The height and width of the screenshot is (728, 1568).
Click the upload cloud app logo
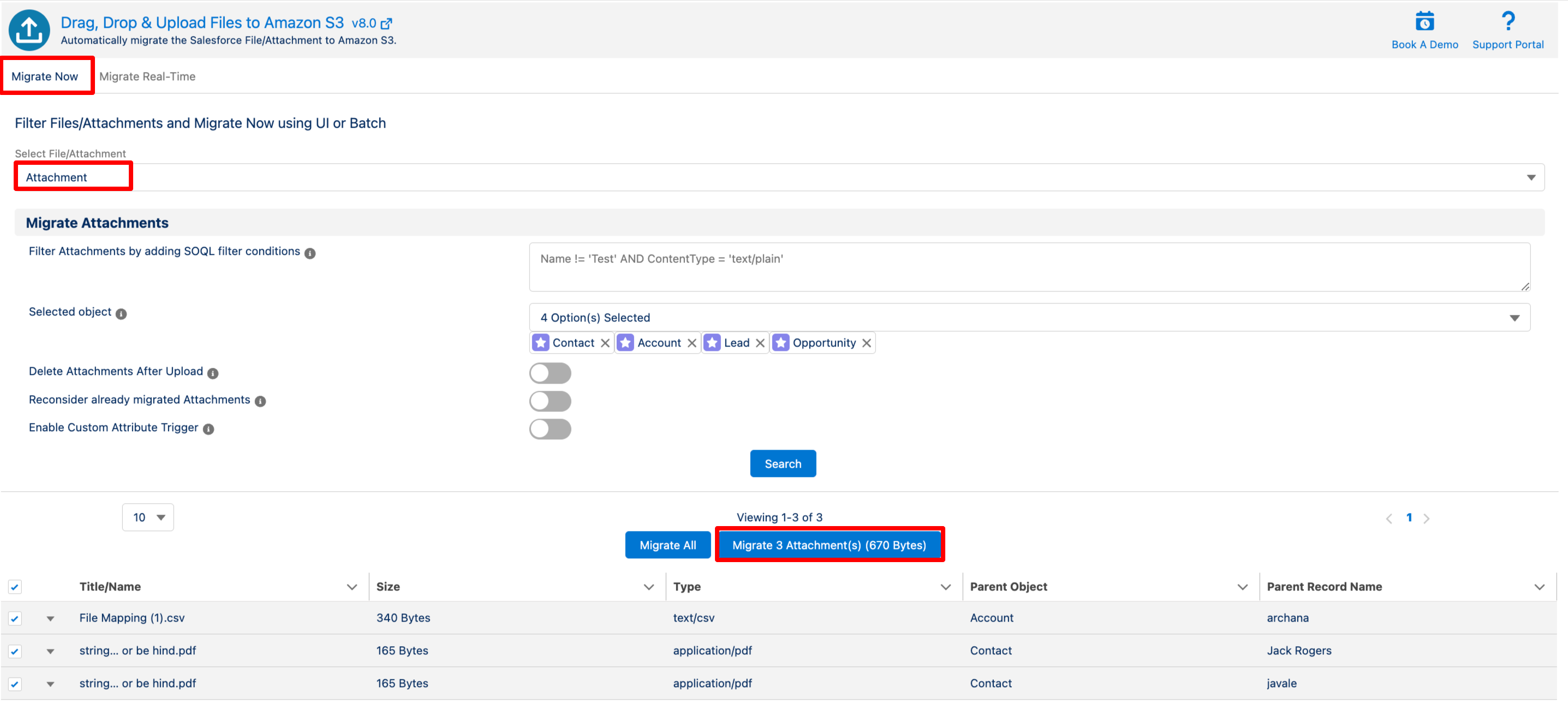pos(28,30)
